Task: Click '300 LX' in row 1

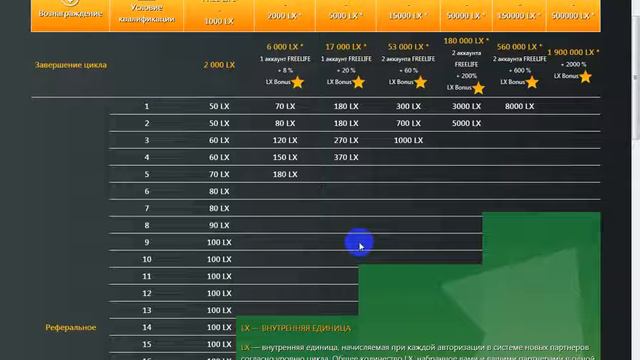Action: pyautogui.click(x=408, y=106)
